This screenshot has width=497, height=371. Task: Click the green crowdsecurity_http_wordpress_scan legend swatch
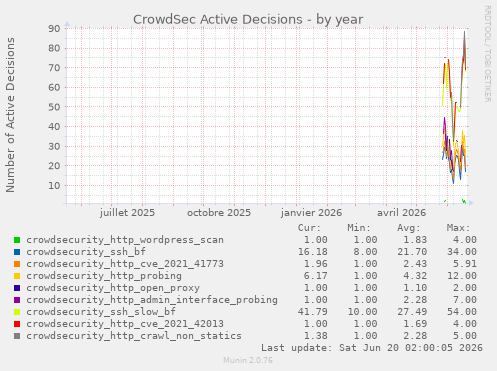17,240
